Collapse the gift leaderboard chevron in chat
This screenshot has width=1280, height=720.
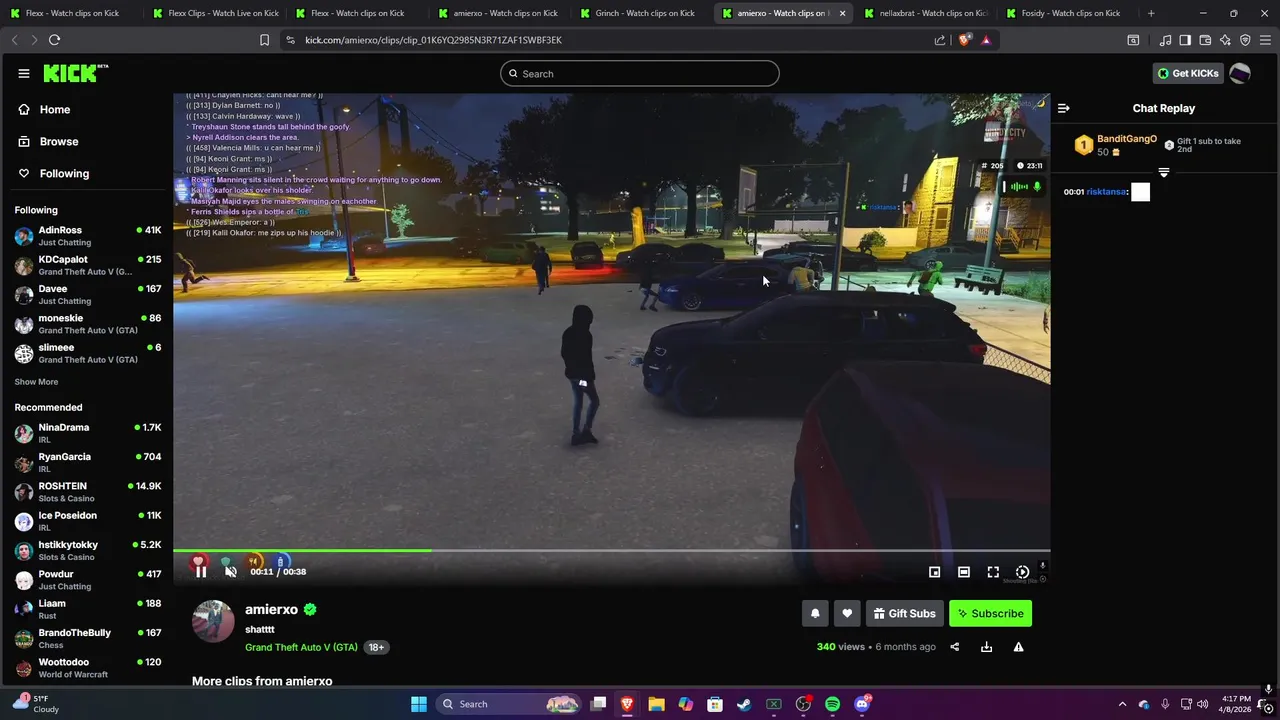1163,172
